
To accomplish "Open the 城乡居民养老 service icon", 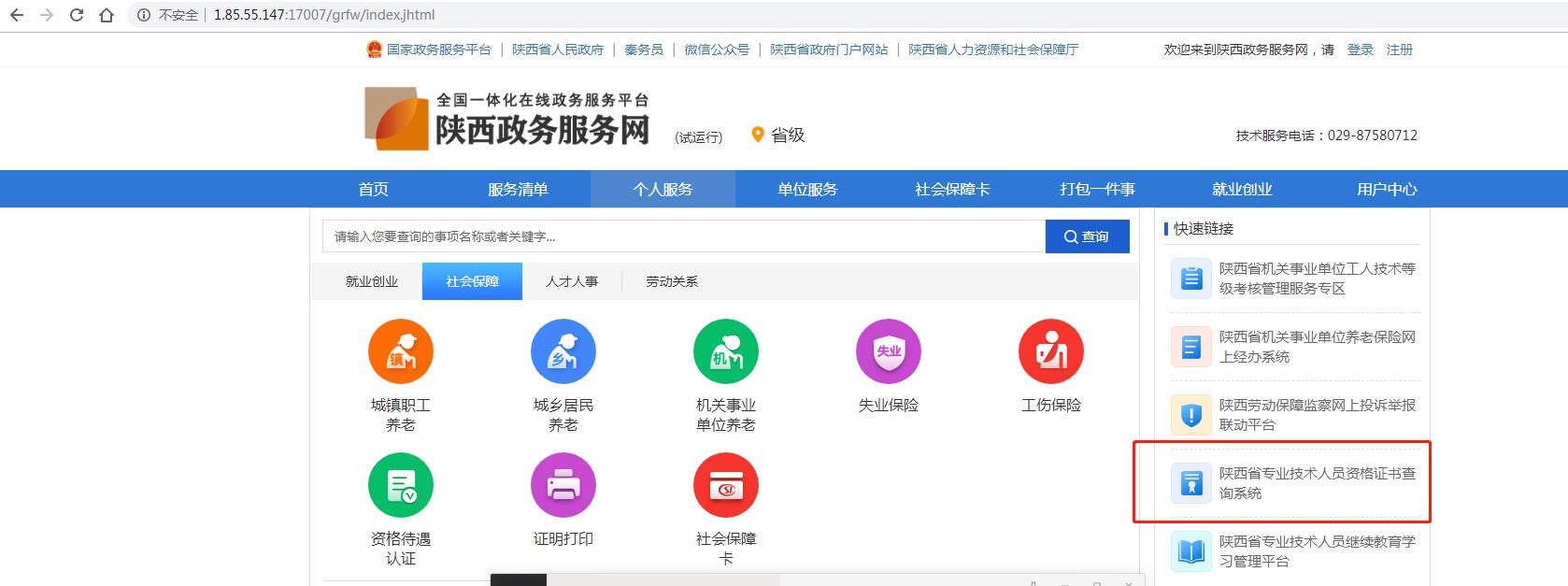I will tap(563, 352).
